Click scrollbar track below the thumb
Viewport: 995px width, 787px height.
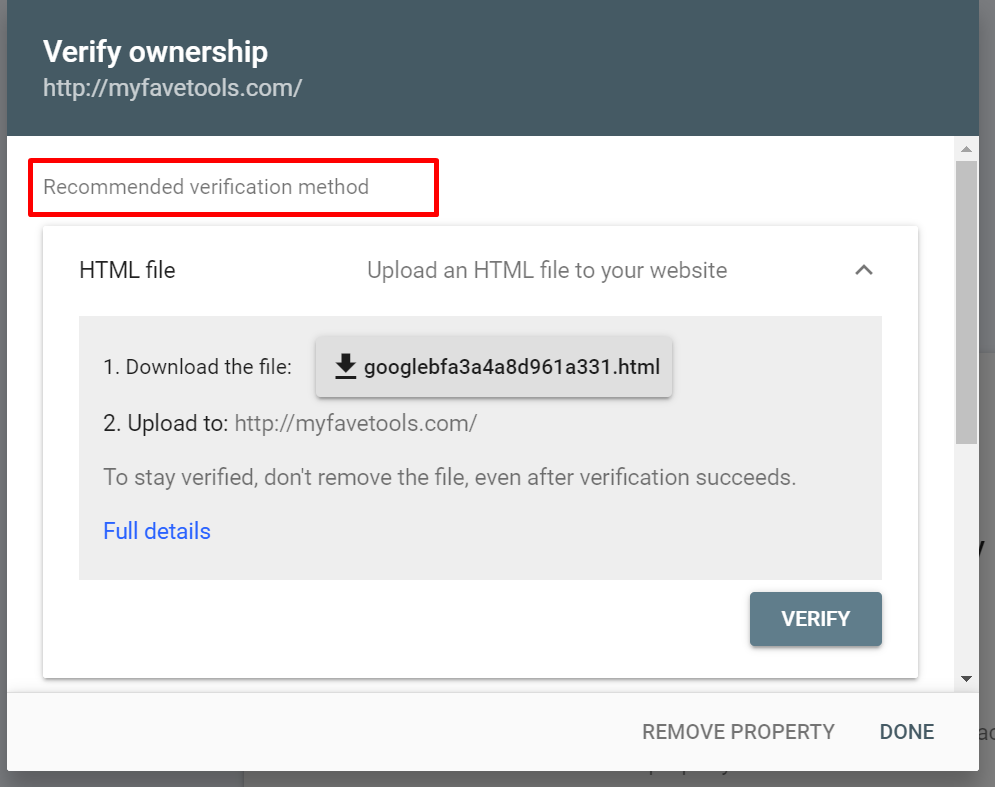pos(966,560)
